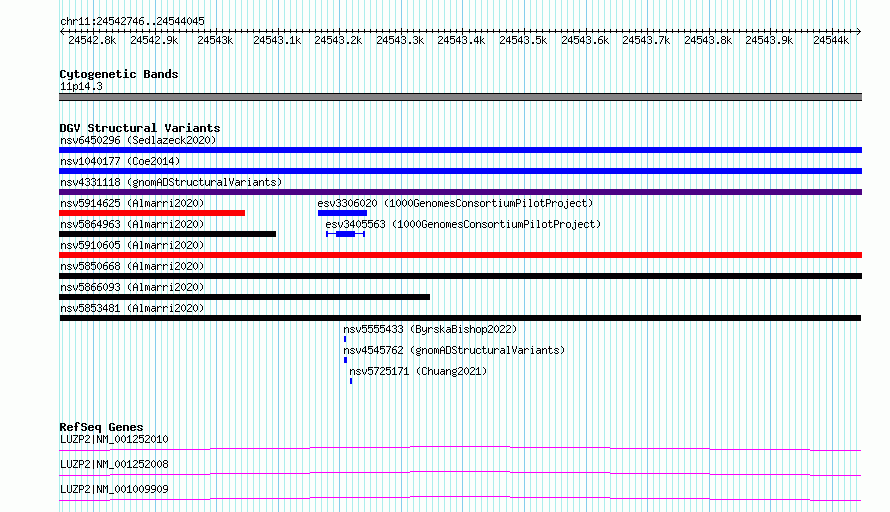890x512 pixels.
Task: Click the Cytogenetic Bands track title
Action: click(119, 74)
